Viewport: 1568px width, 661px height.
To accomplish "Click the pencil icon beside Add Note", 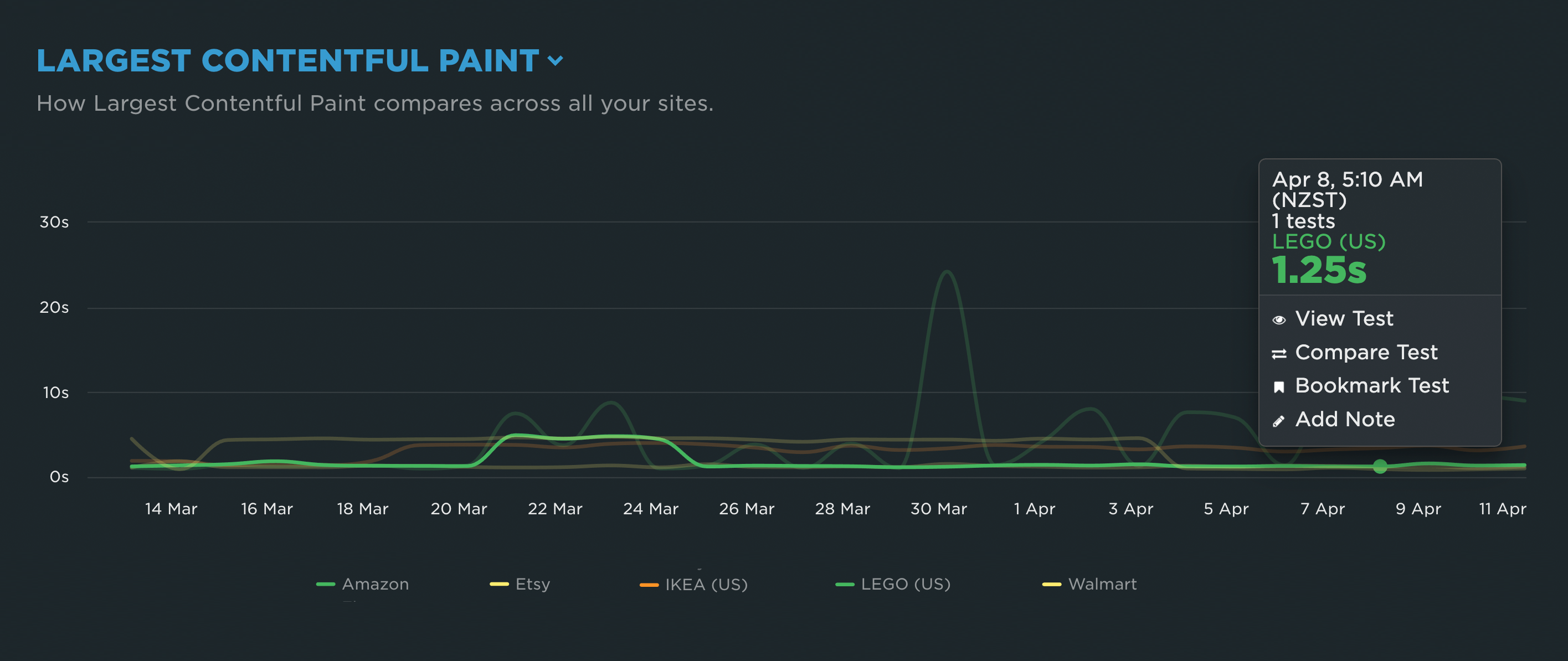I will coord(1279,421).
